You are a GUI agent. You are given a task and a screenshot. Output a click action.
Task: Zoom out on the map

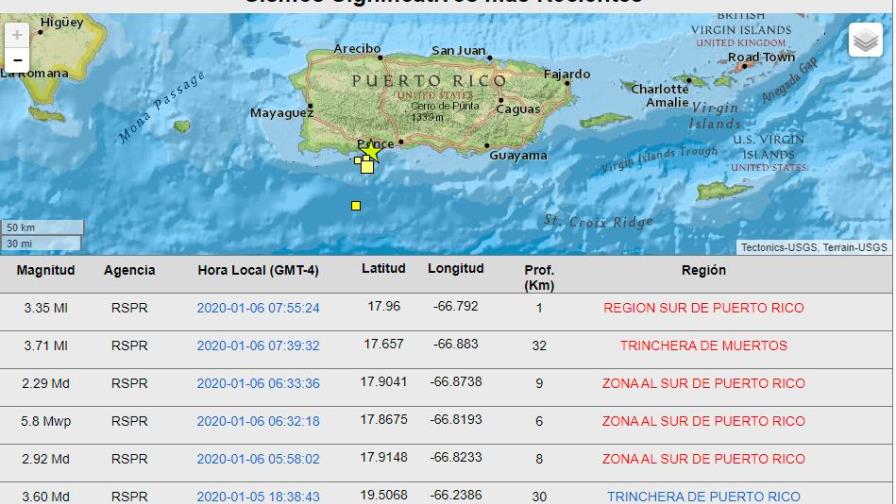[x=17, y=60]
